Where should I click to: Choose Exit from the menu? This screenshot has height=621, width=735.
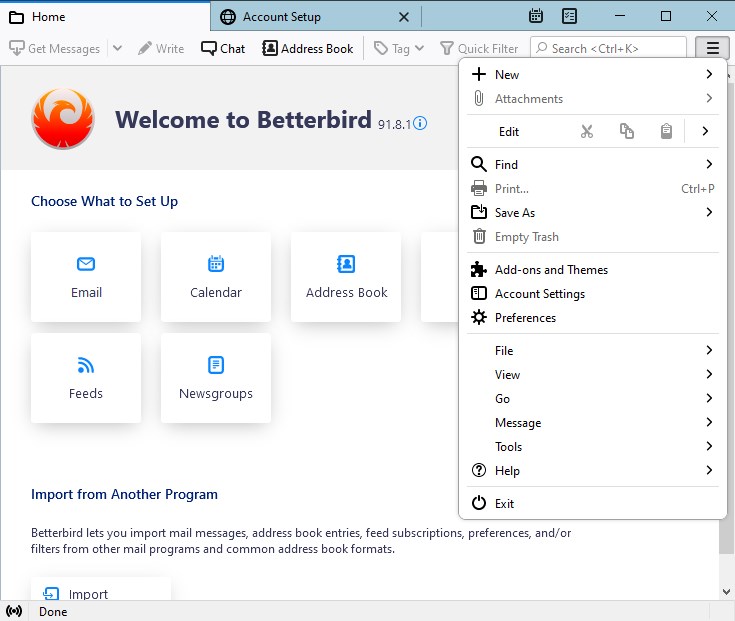pos(592,503)
